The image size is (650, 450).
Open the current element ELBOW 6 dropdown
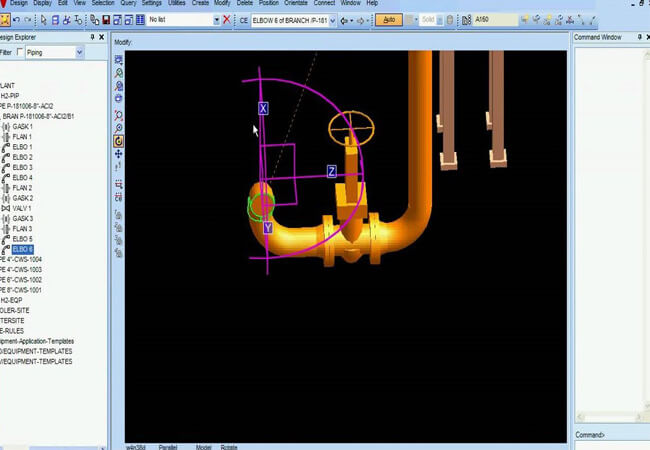coord(332,20)
